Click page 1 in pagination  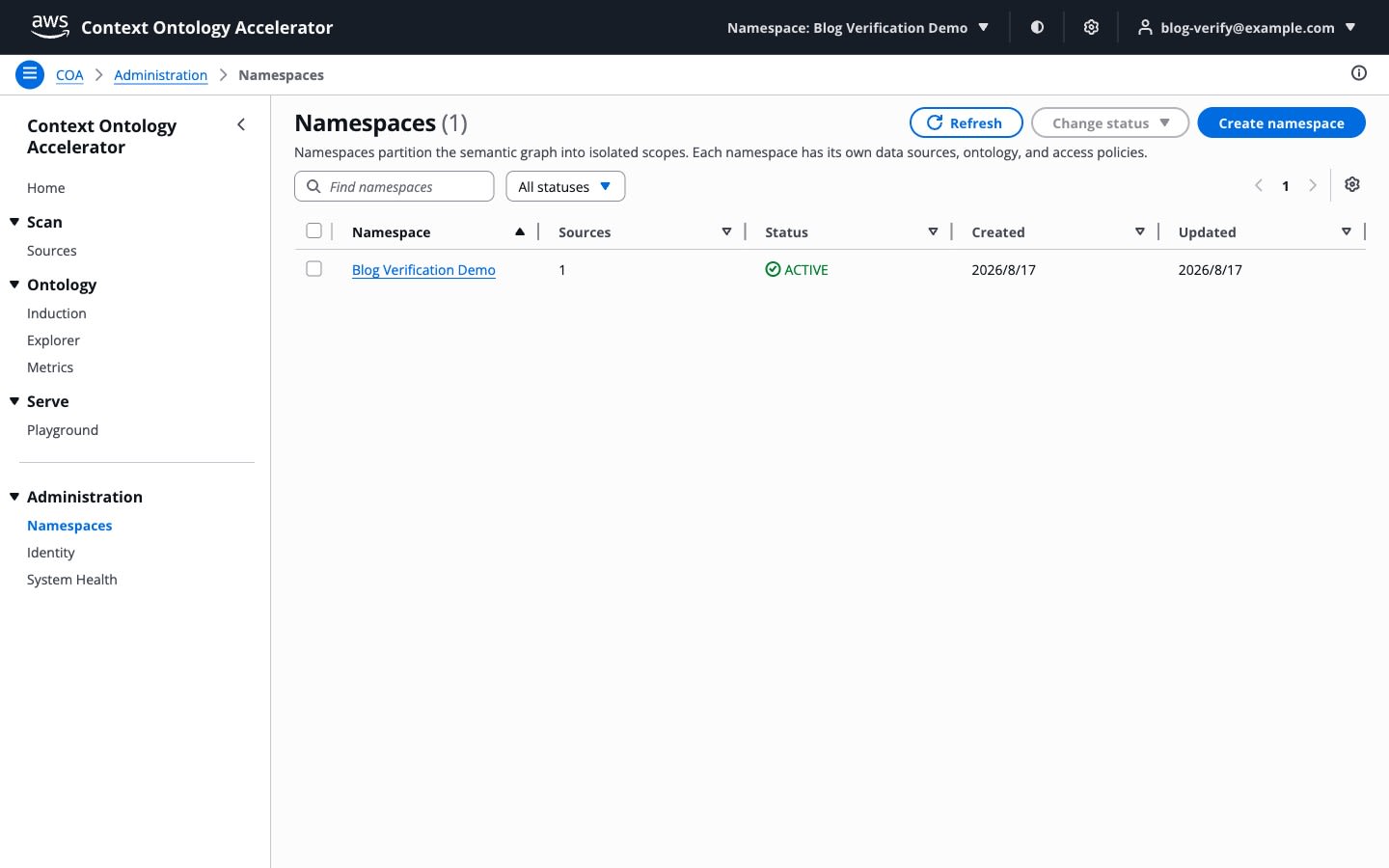click(x=1286, y=186)
